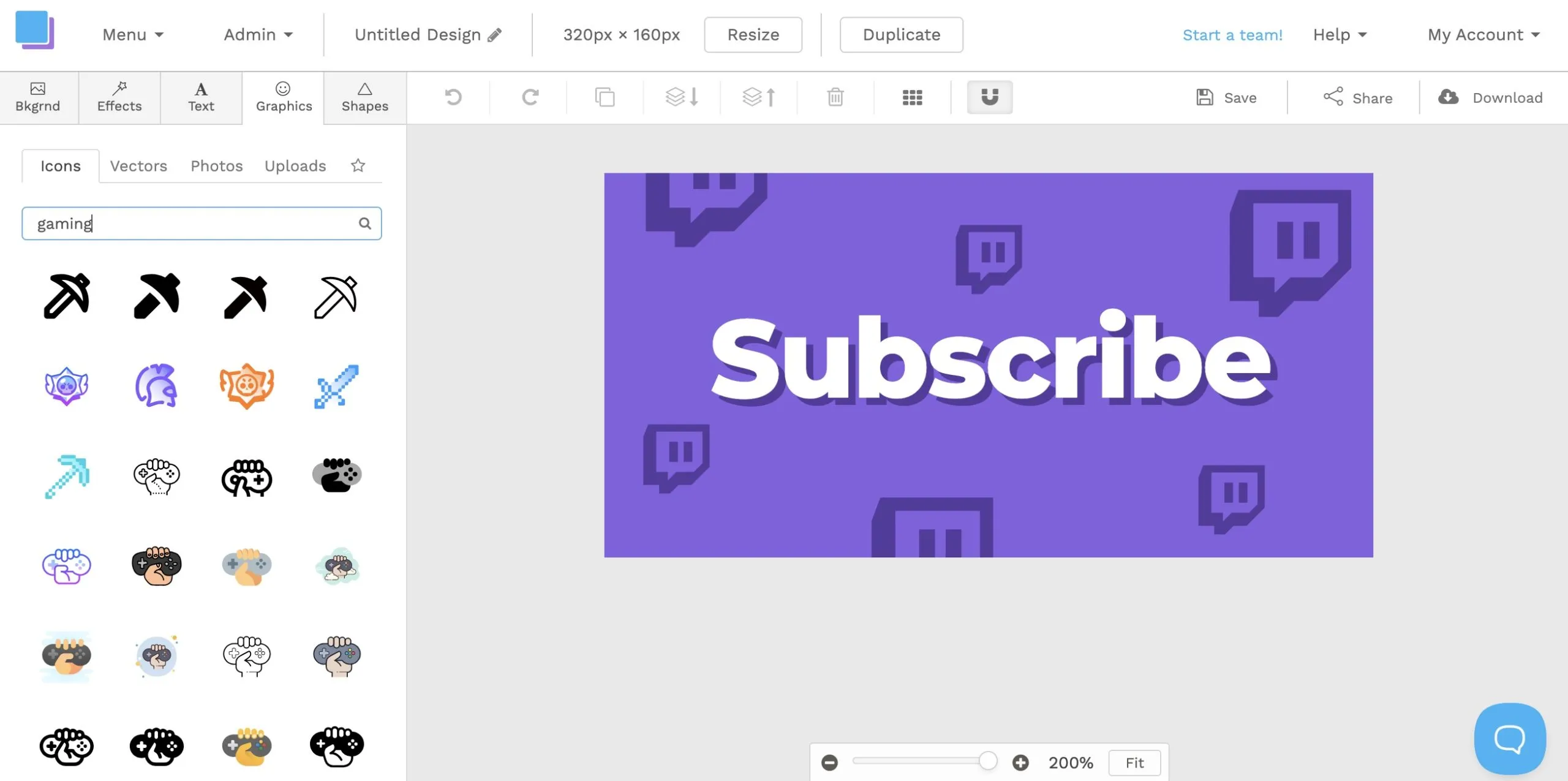
Task: Choose the orange skull badge icon
Action: click(247, 386)
